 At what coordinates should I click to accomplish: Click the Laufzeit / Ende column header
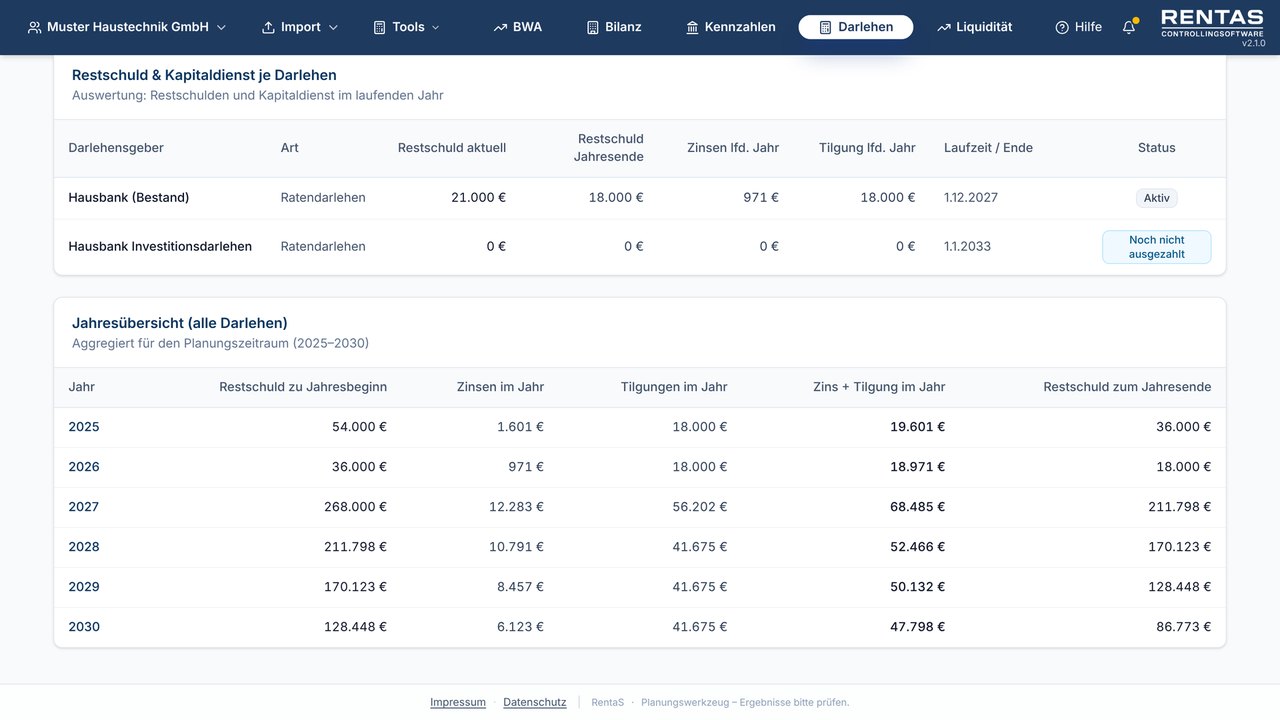point(988,148)
